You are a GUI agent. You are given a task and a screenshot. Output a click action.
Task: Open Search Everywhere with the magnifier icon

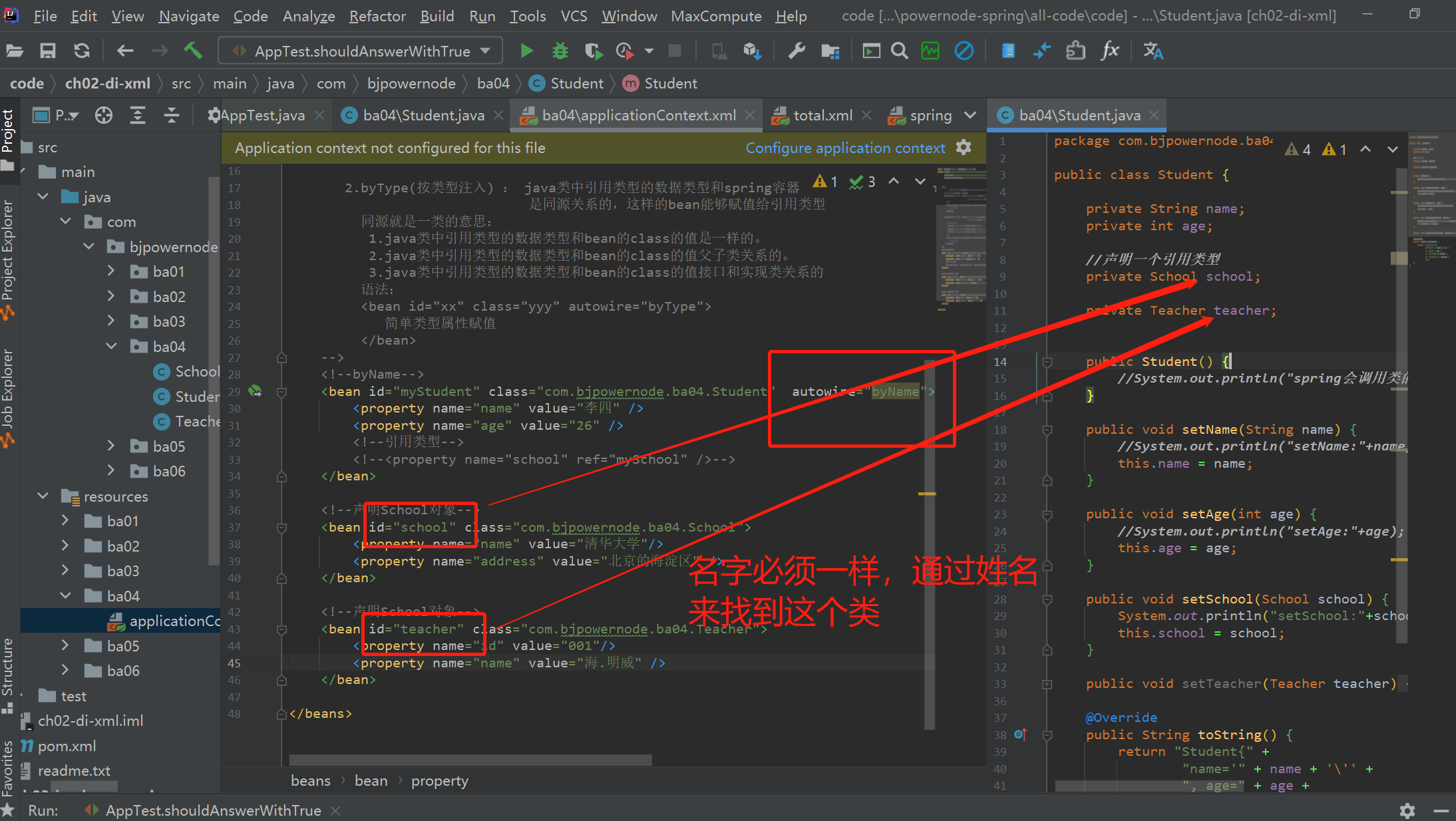[899, 50]
